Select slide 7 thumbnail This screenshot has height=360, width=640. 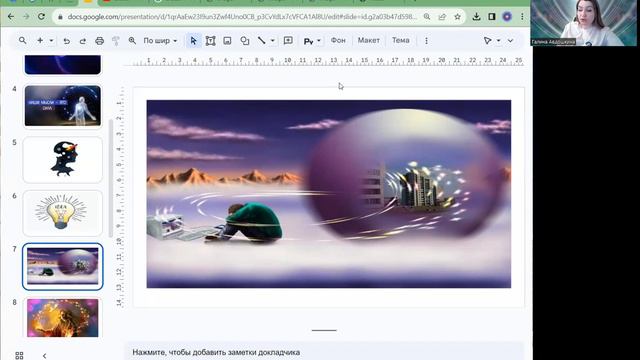click(x=62, y=267)
